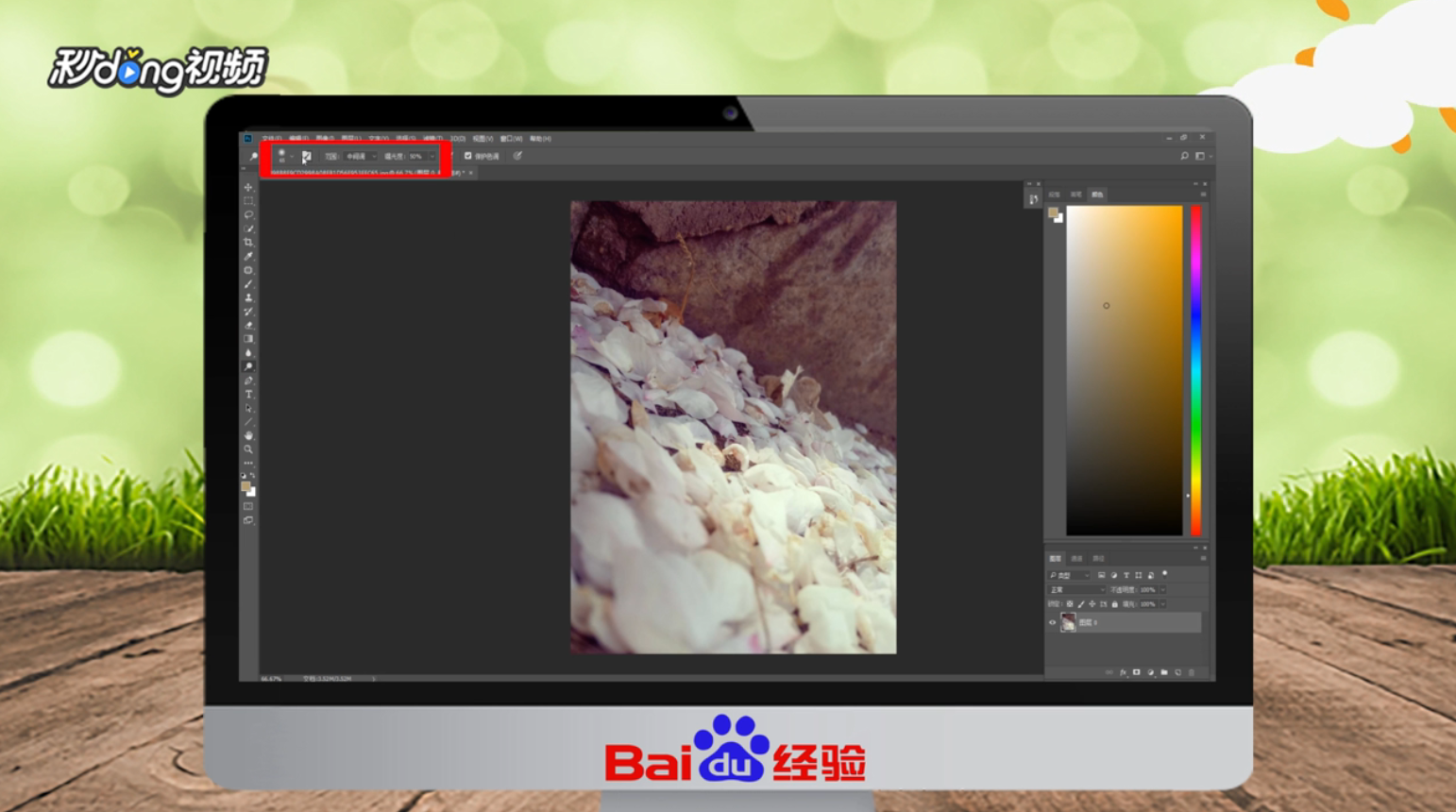The width and height of the screenshot is (1456, 812).
Task: Select the Gradient tool
Action: [248, 339]
